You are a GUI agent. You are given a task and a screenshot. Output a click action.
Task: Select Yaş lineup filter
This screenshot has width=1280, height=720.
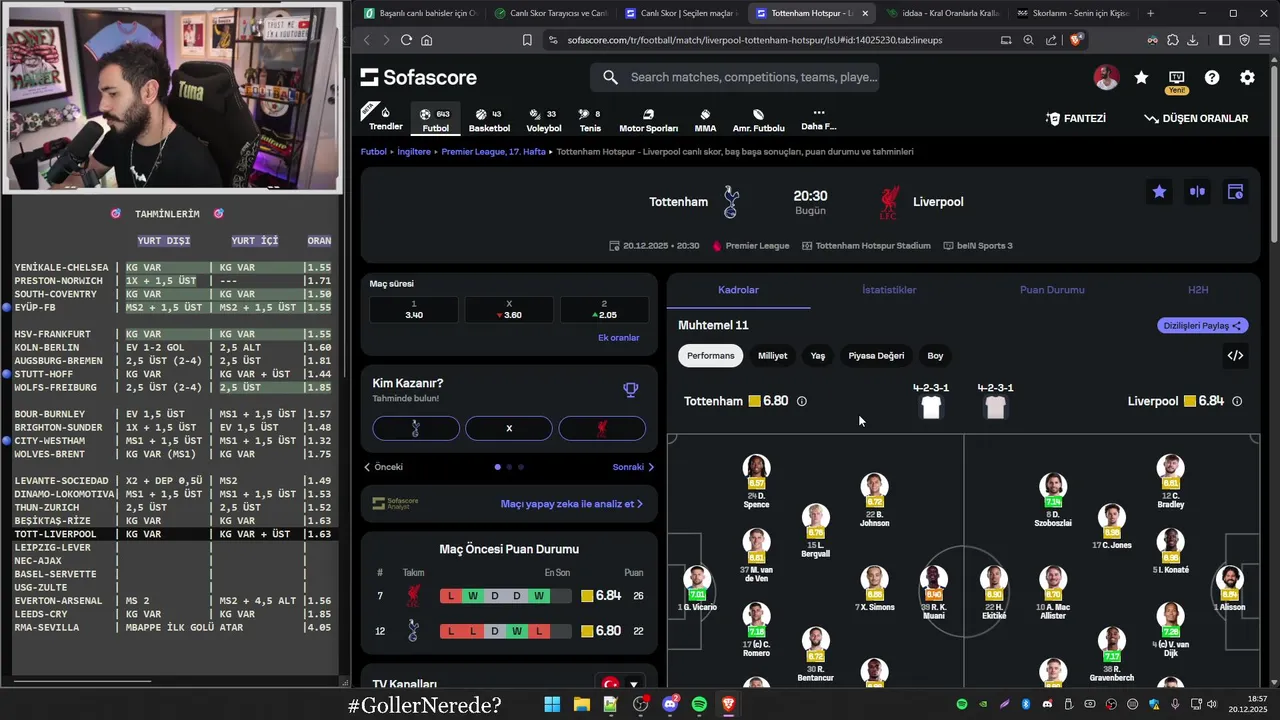(x=818, y=356)
